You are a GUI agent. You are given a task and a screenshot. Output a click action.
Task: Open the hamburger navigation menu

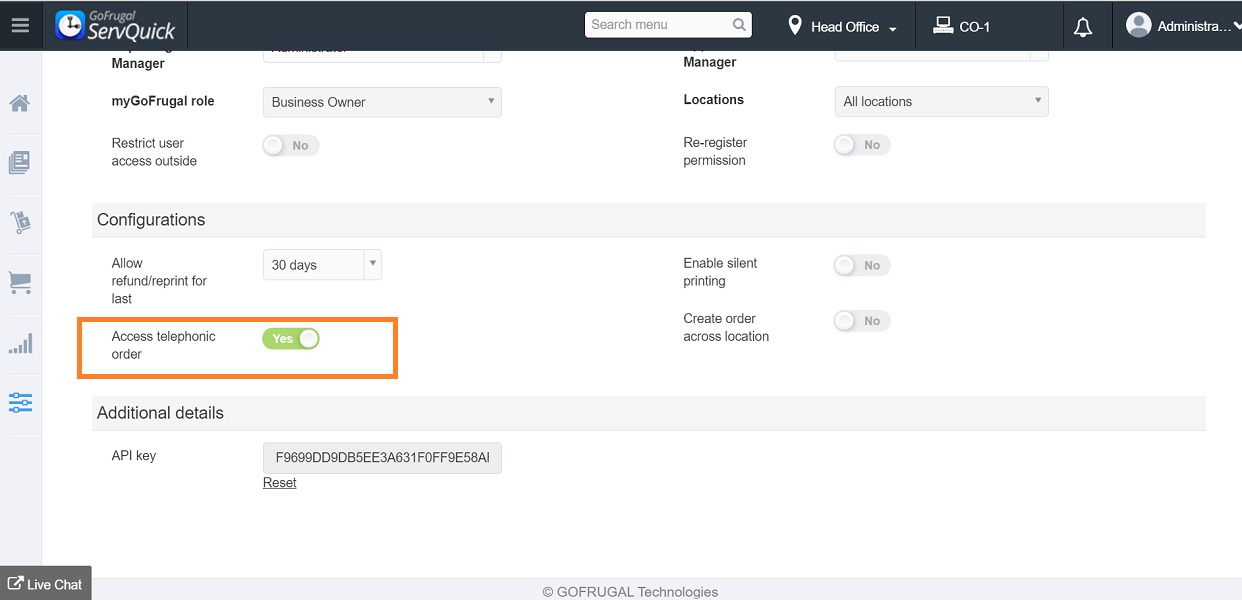tap(20, 26)
